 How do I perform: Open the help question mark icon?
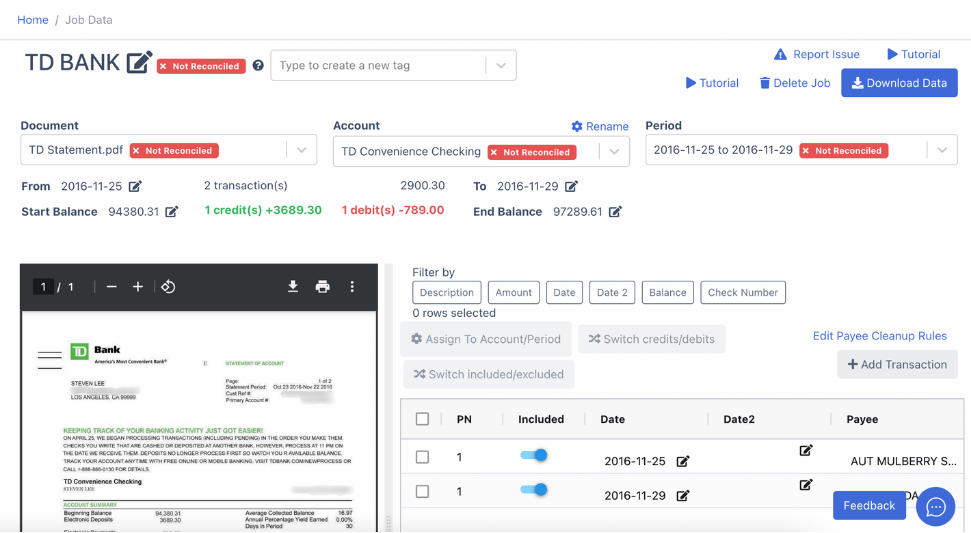click(258, 66)
